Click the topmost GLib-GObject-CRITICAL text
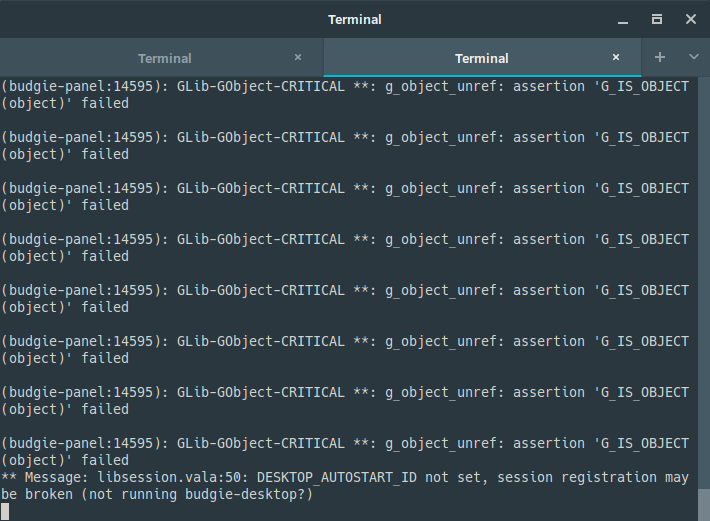This screenshot has width=710, height=521. click(x=260, y=86)
